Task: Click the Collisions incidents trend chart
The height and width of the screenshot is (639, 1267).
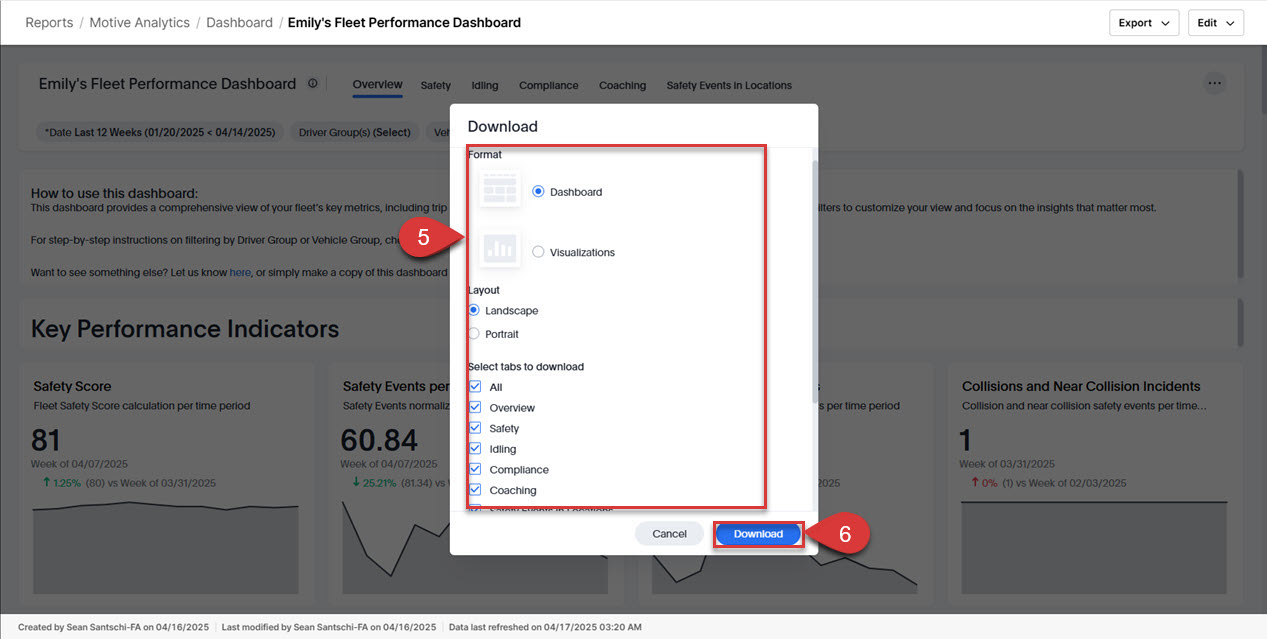Action: [1094, 550]
